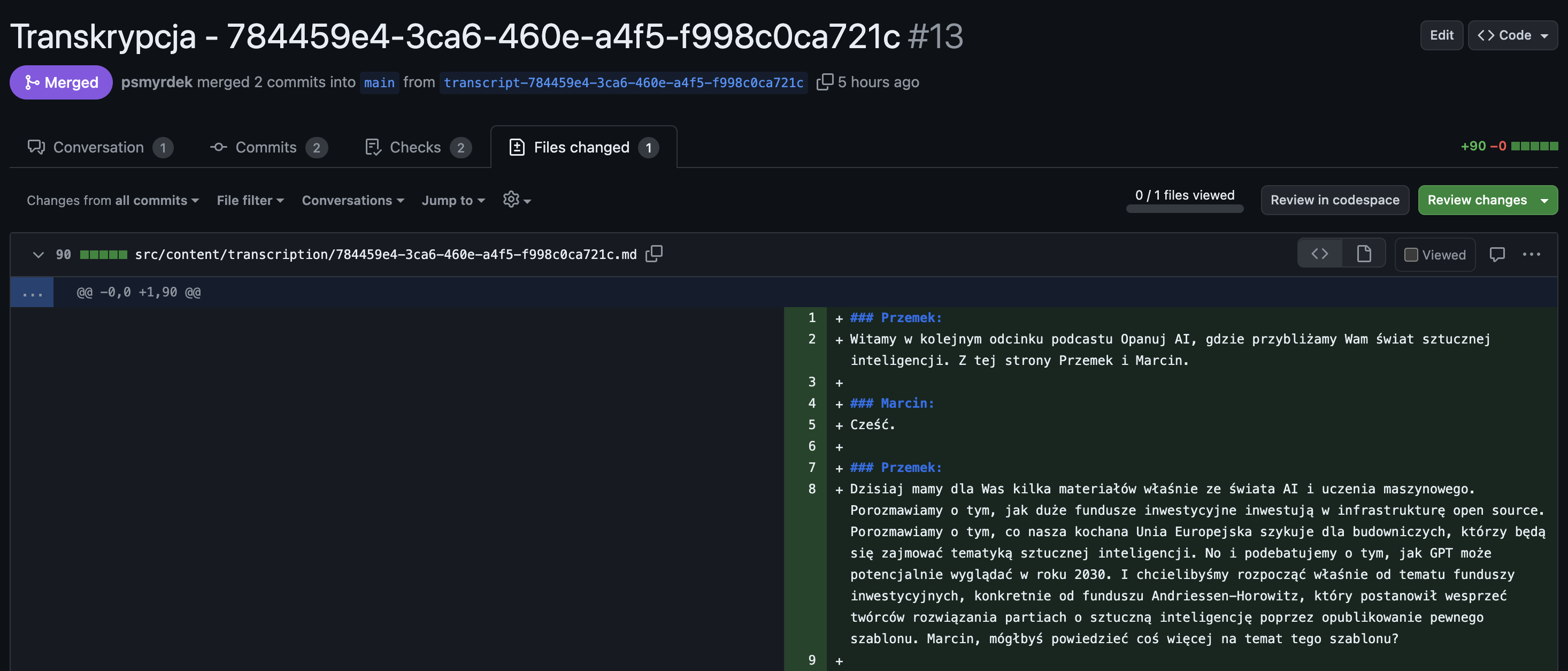Click the purple Merged status badge
The height and width of the screenshot is (671, 1568).
point(61,82)
